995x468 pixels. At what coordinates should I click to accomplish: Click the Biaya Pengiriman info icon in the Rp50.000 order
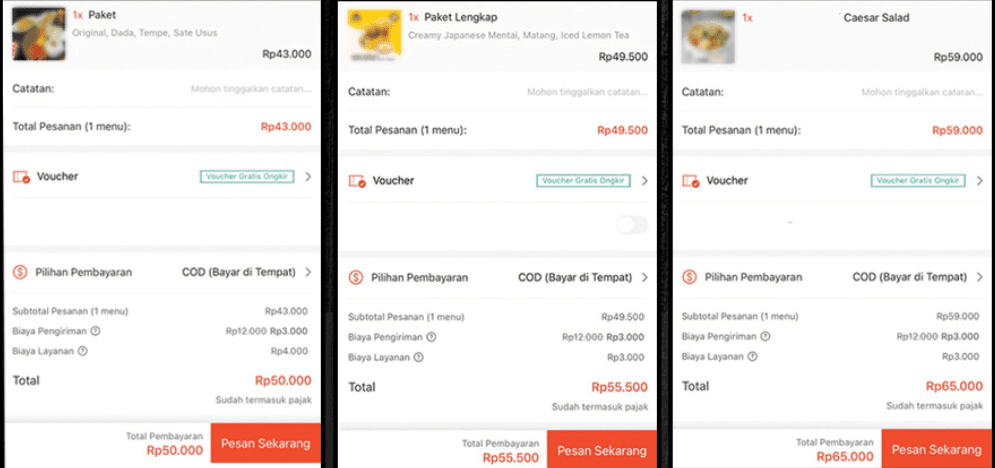coord(96,331)
